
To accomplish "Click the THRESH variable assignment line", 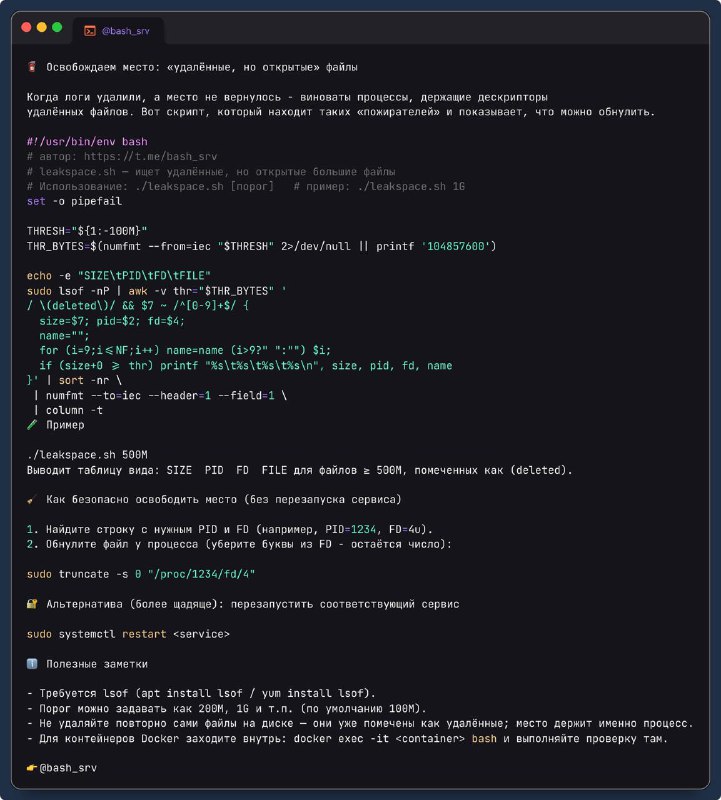I will 87,231.
